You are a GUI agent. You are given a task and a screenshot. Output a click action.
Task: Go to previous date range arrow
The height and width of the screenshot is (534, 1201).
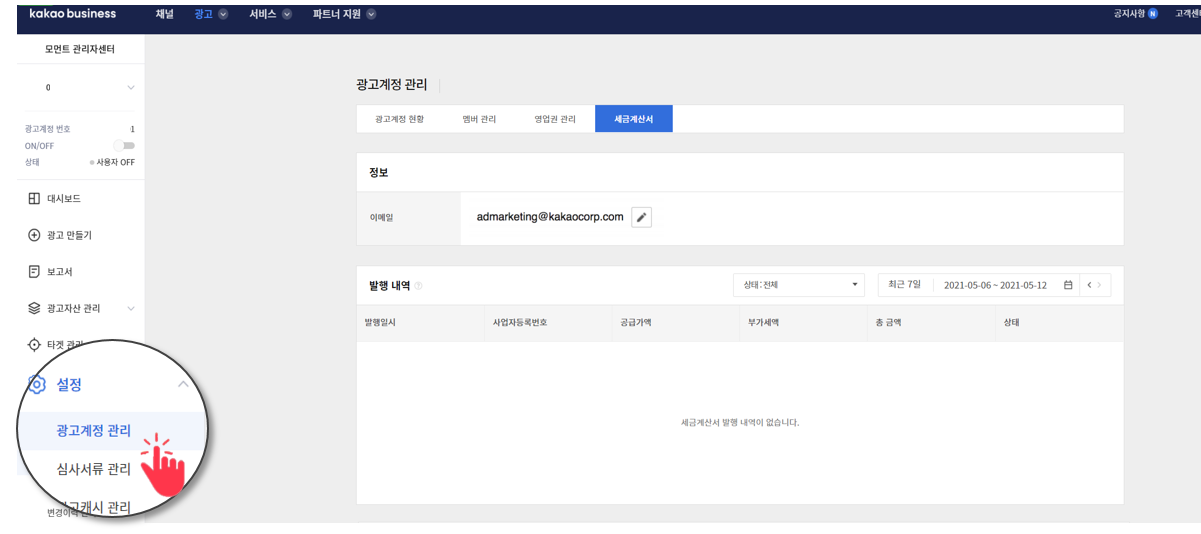click(1089, 285)
